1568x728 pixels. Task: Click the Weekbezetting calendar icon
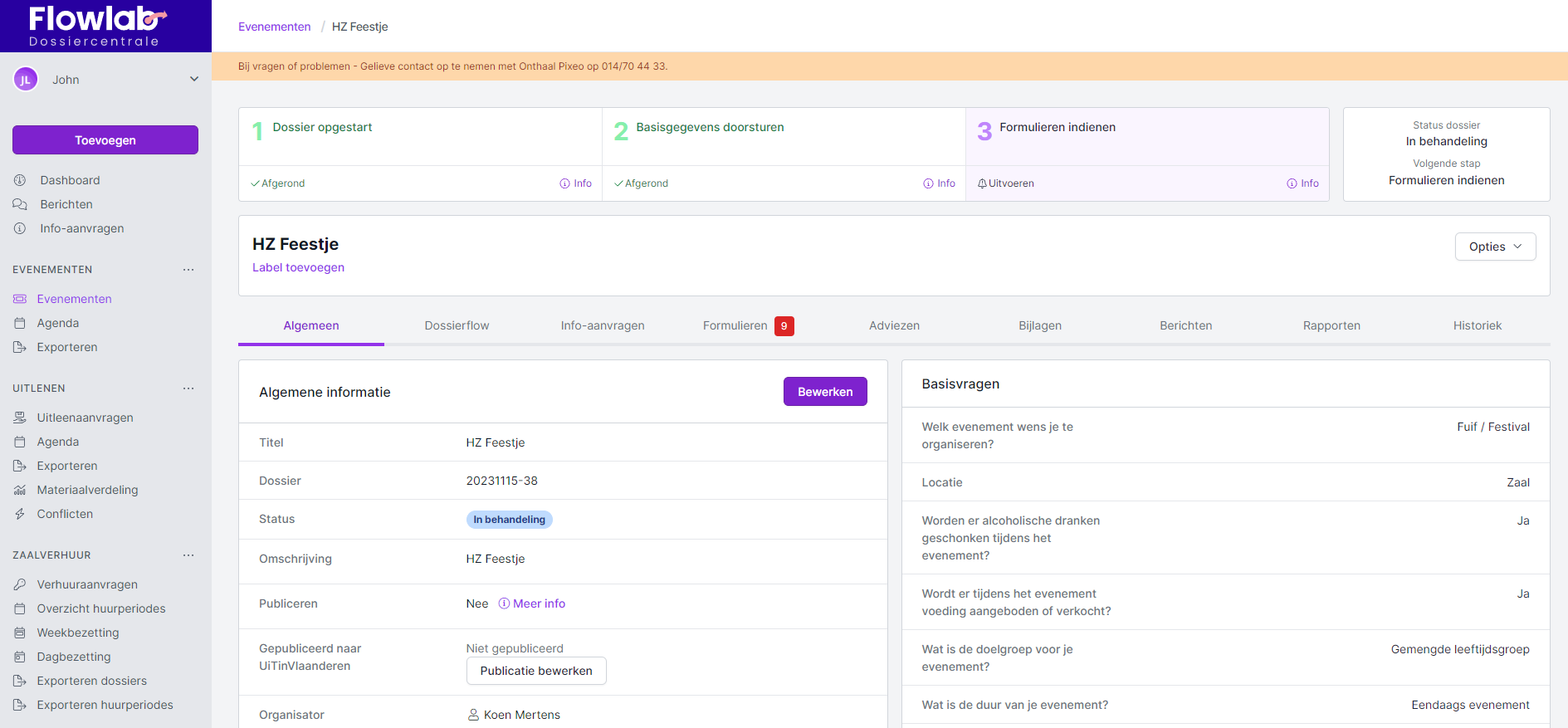point(20,633)
